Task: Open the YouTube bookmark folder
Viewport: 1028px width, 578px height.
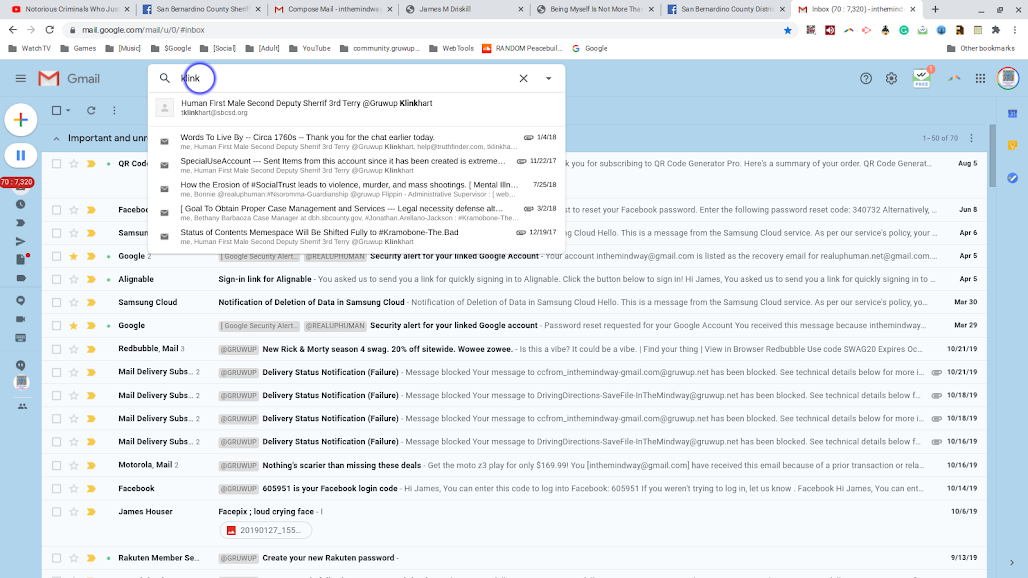Action: tap(309, 48)
